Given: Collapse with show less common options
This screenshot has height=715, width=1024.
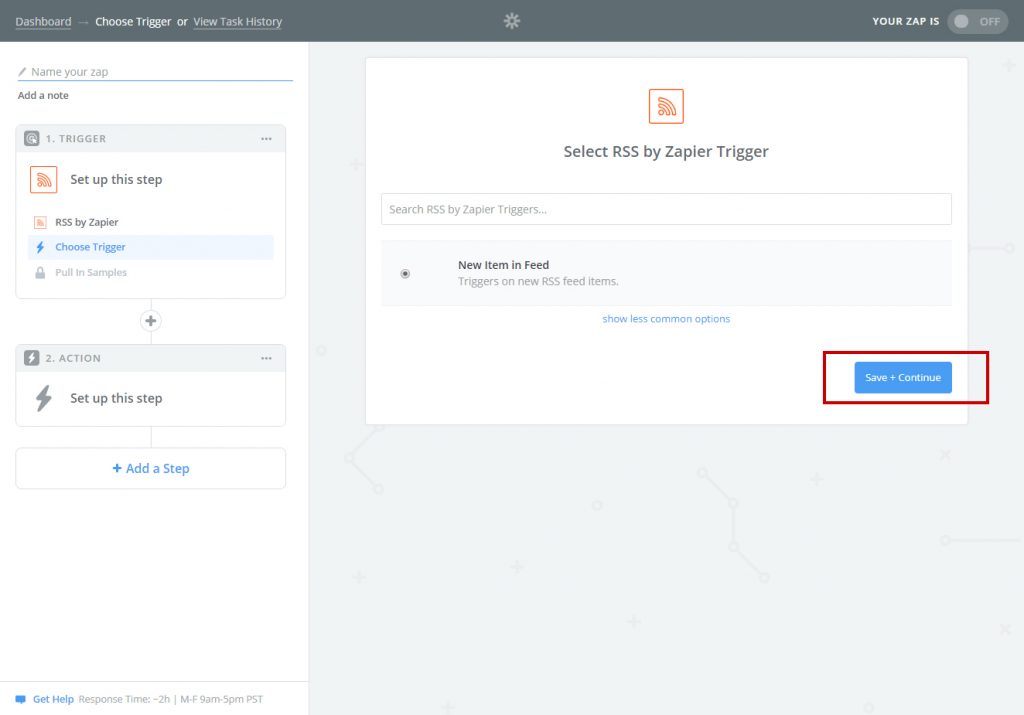Looking at the screenshot, I should [x=666, y=319].
